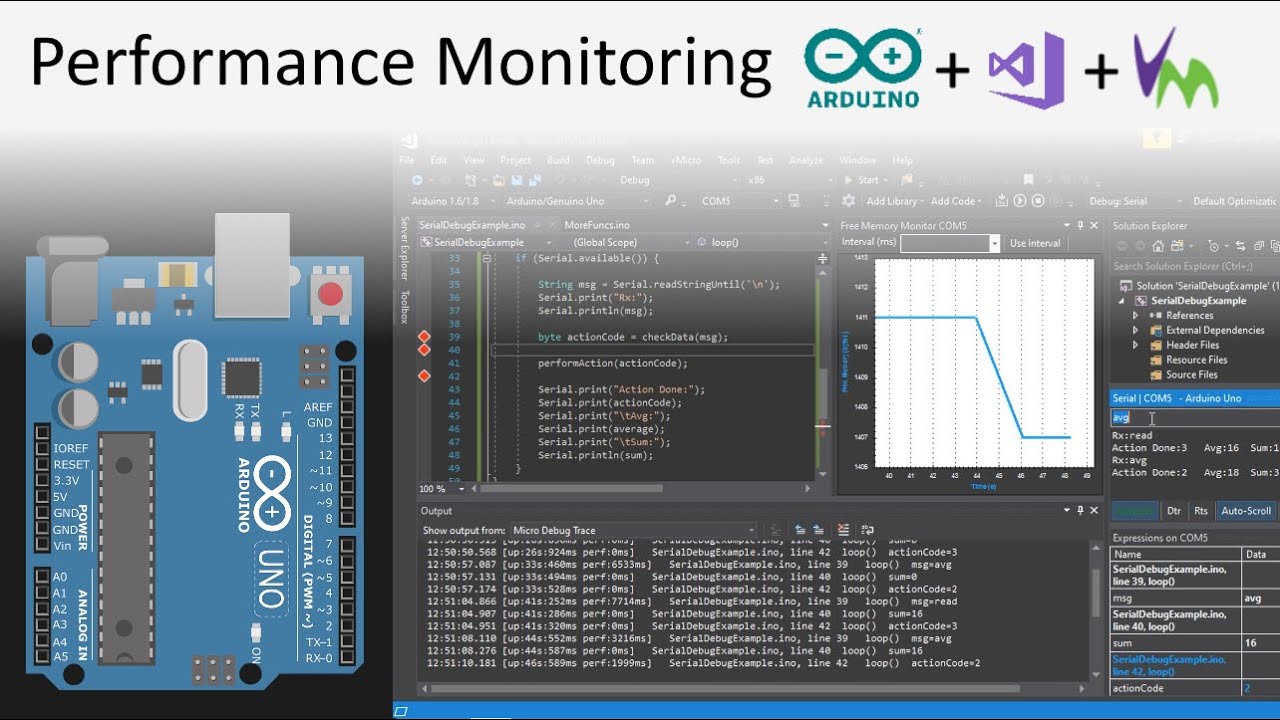
Task: Click the search magnifier icon in vMicro toolbar
Action: 670,201
